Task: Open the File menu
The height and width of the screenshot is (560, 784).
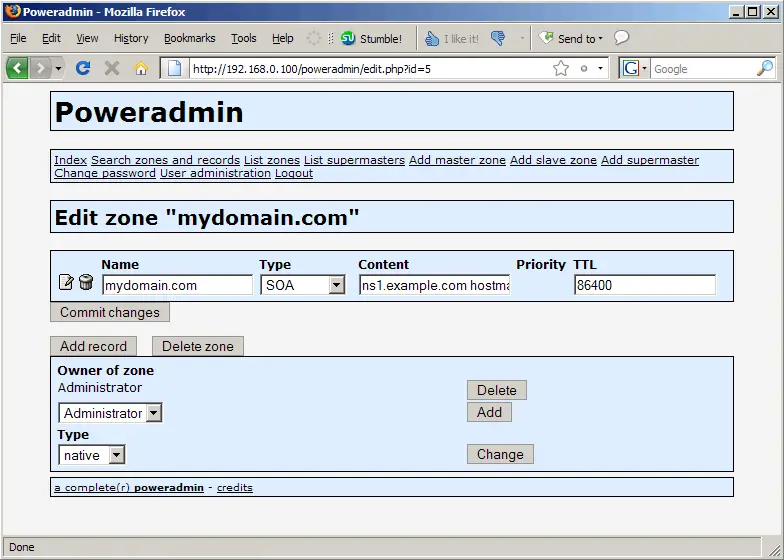Action: (18, 38)
